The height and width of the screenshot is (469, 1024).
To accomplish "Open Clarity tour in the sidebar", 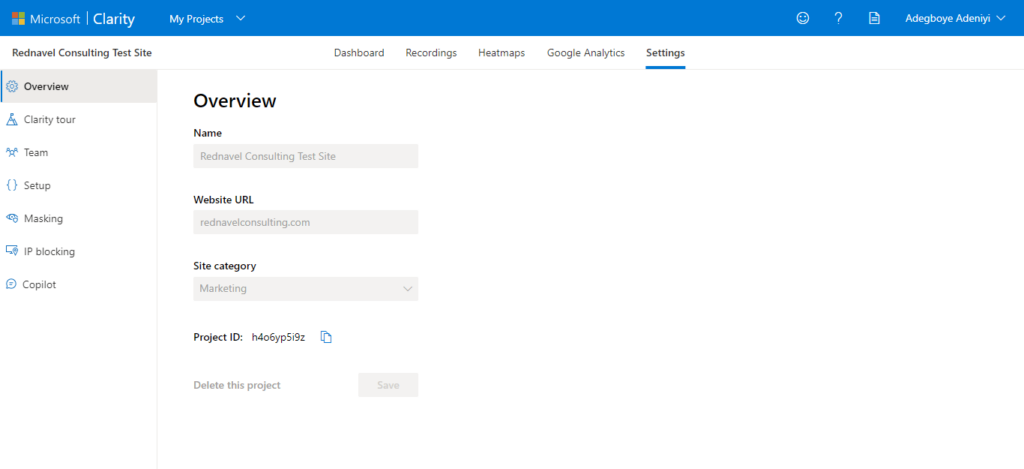I will coord(78,120).
